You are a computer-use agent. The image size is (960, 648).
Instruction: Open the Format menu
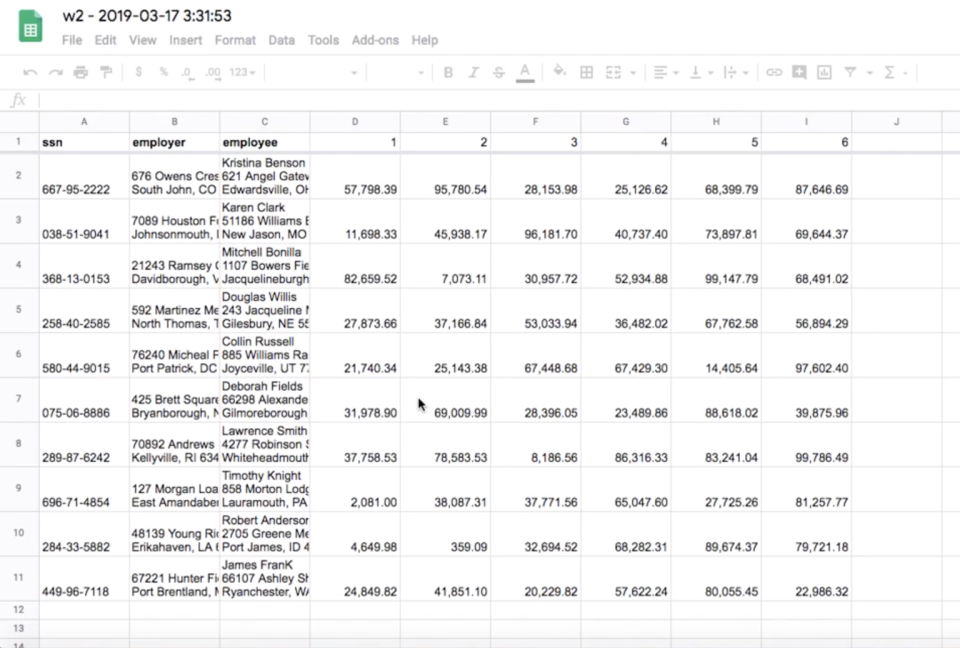click(x=235, y=40)
